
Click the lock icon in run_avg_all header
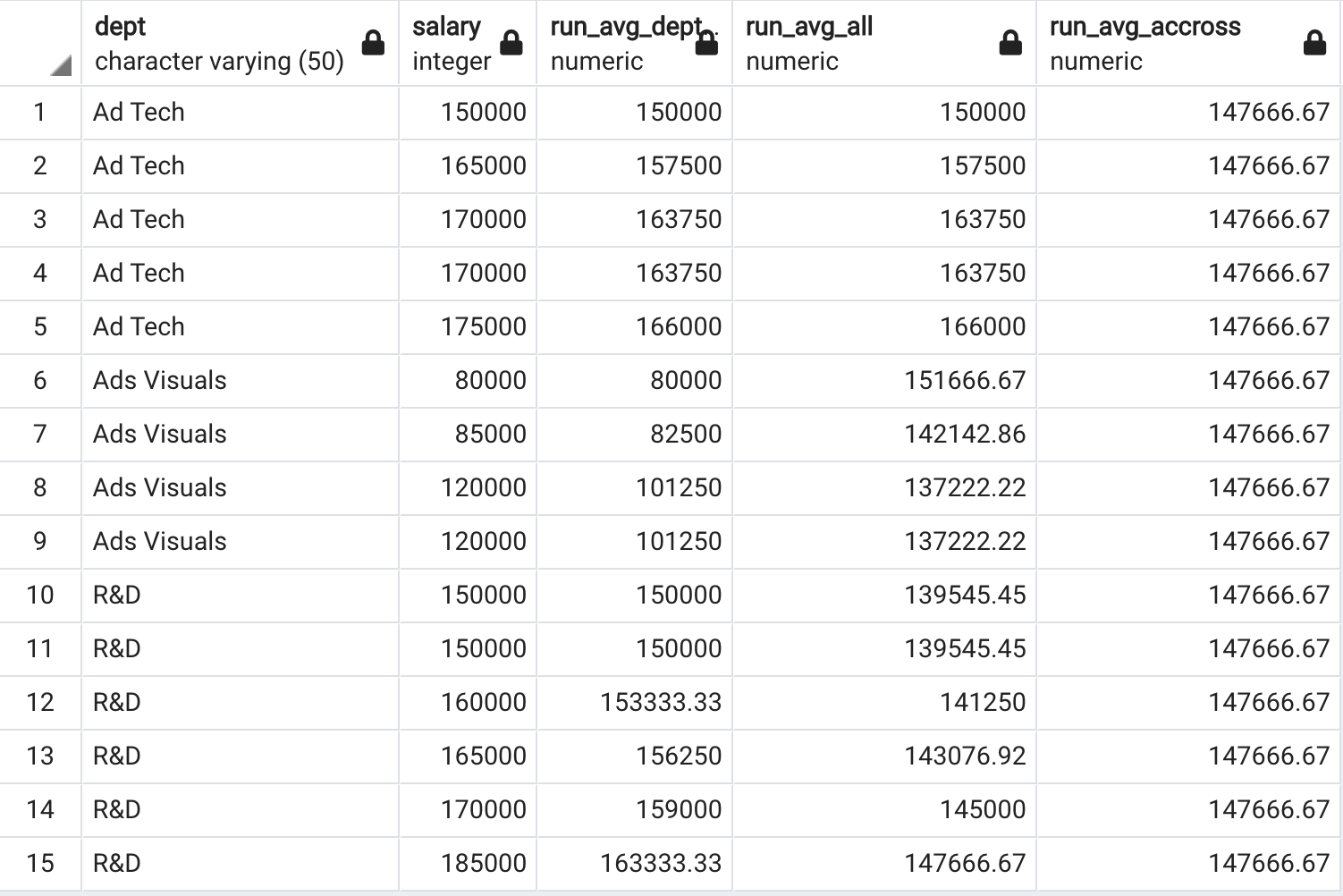click(x=1010, y=43)
